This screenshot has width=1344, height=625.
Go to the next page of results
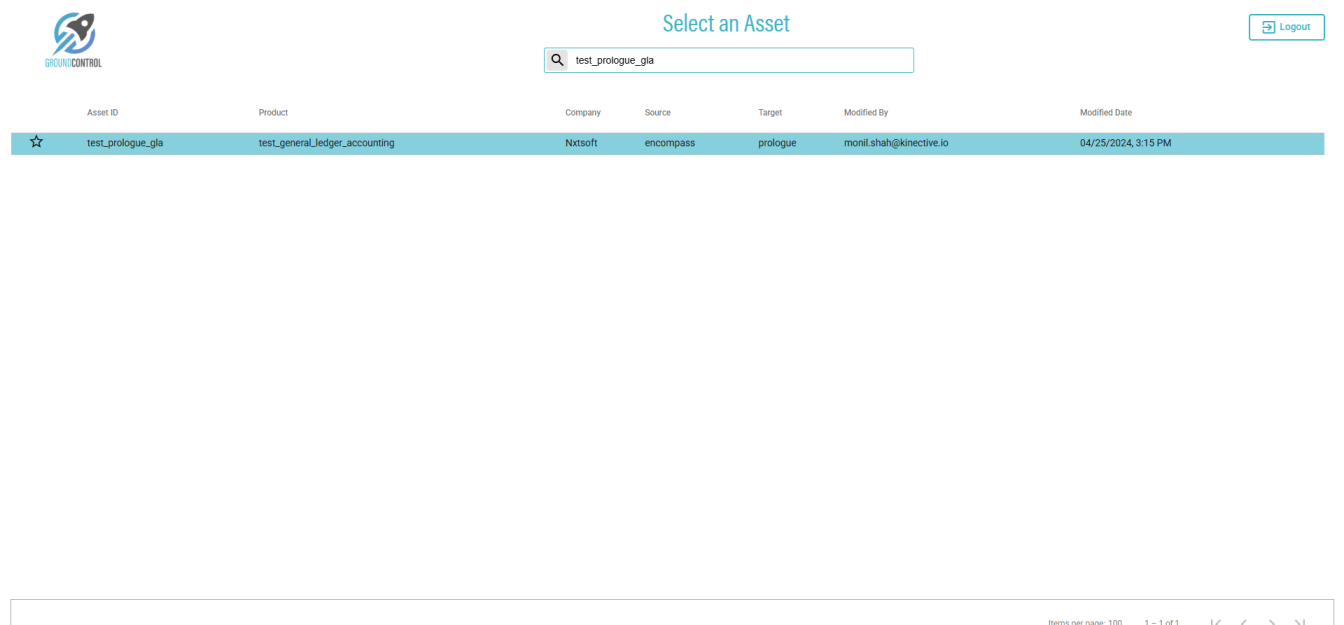click(1272, 622)
